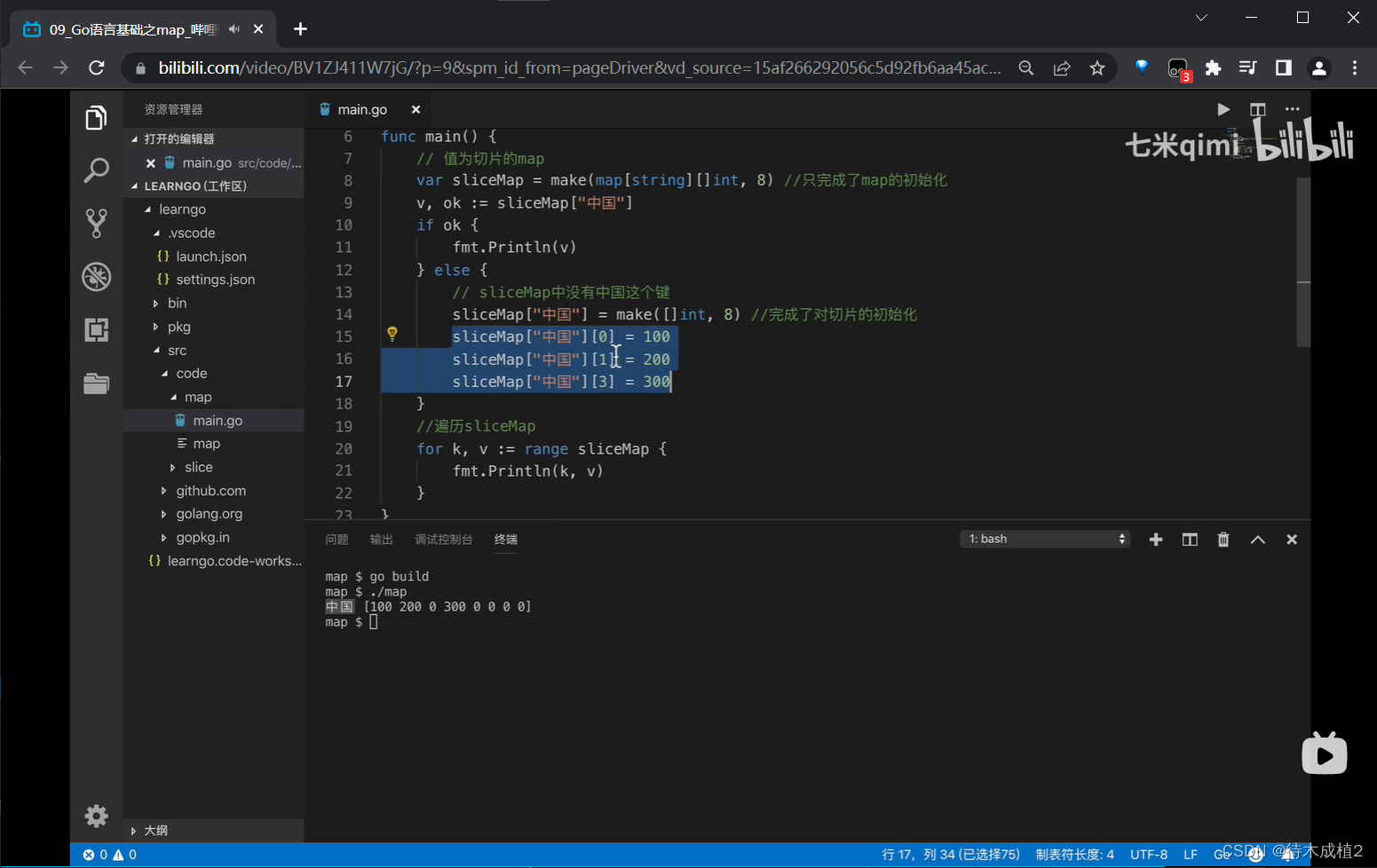Screen dimensions: 1377x868
Task: Open the media control icon in browser toolbar
Action: pos(1248,67)
